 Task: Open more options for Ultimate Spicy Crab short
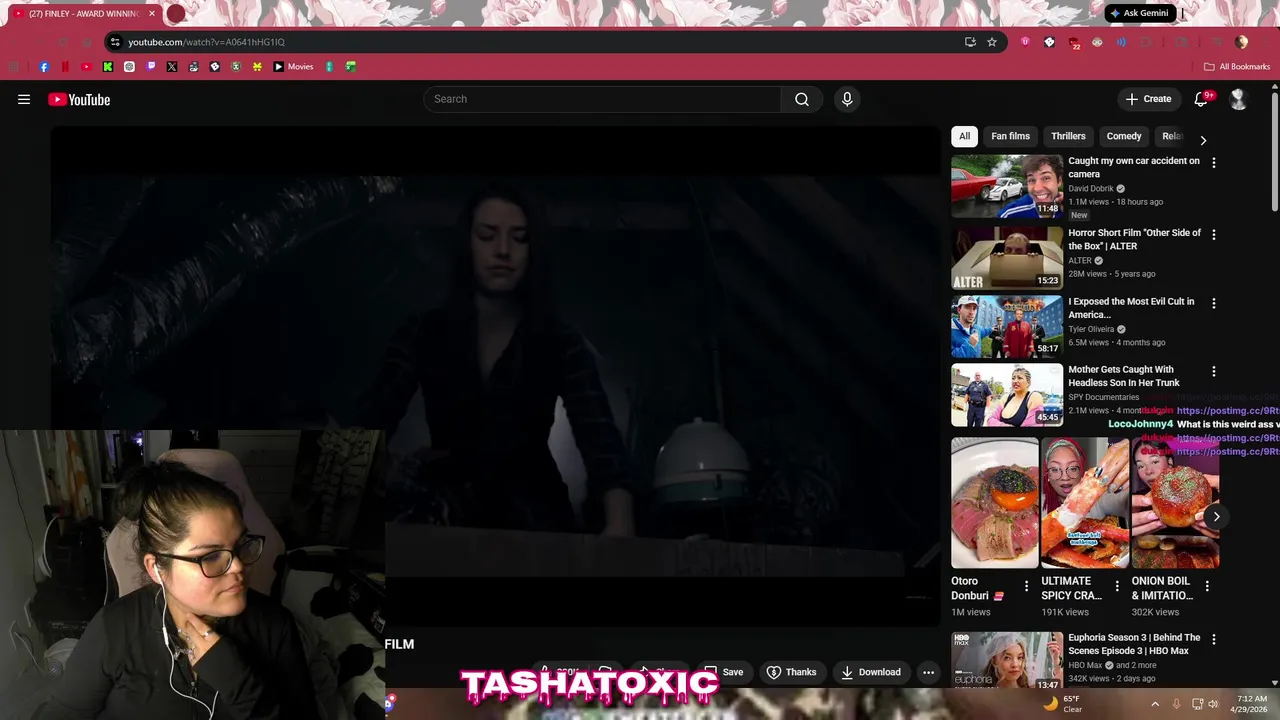[1117, 586]
